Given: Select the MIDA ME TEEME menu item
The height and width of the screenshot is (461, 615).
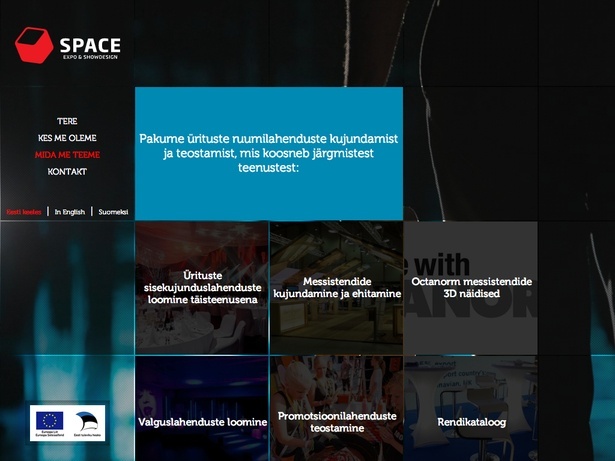Looking at the screenshot, I should (x=67, y=155).
